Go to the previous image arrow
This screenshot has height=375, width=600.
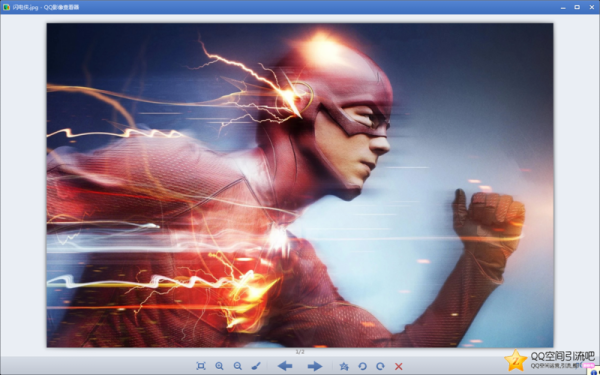tap(285, 366)
